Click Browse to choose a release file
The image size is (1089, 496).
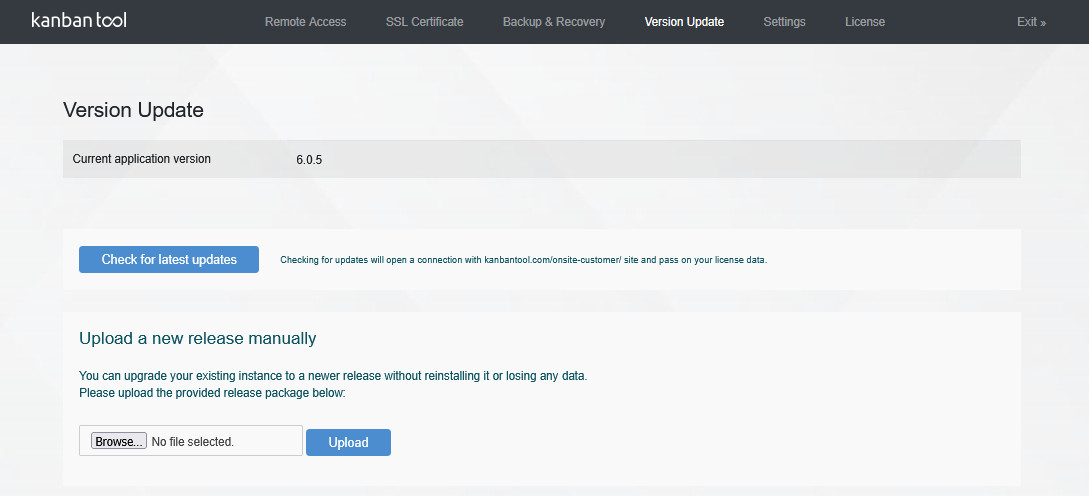click(x=119, y=441)
